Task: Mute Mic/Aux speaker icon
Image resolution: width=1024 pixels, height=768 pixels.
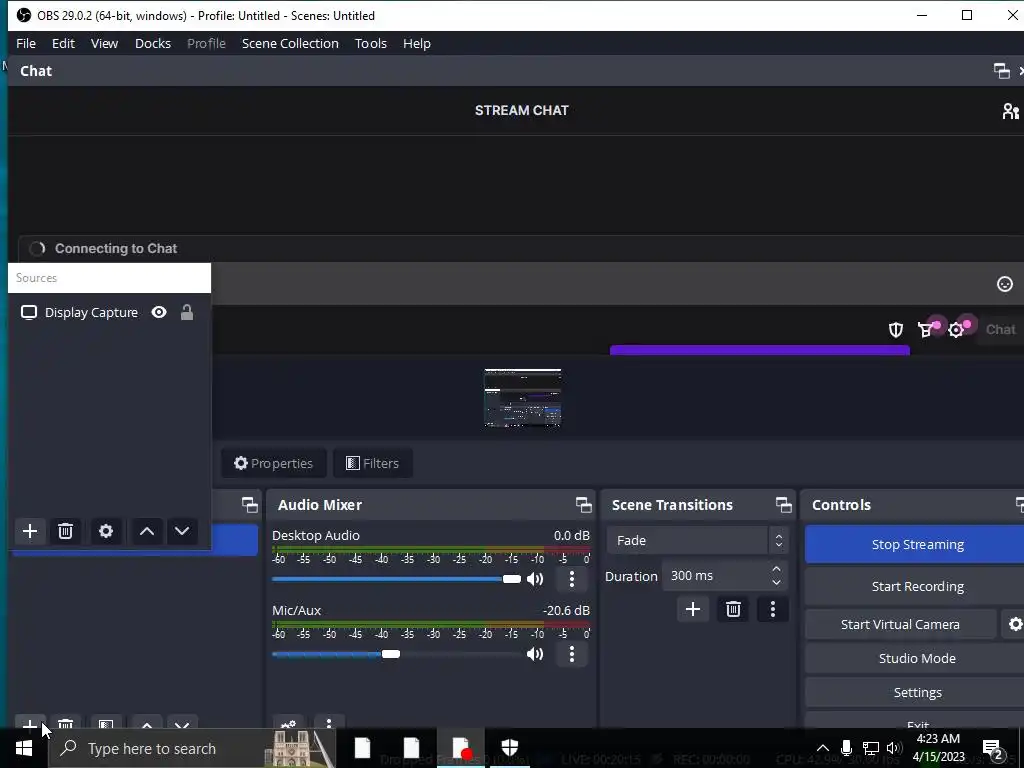Action: click(x=535, y=654)
